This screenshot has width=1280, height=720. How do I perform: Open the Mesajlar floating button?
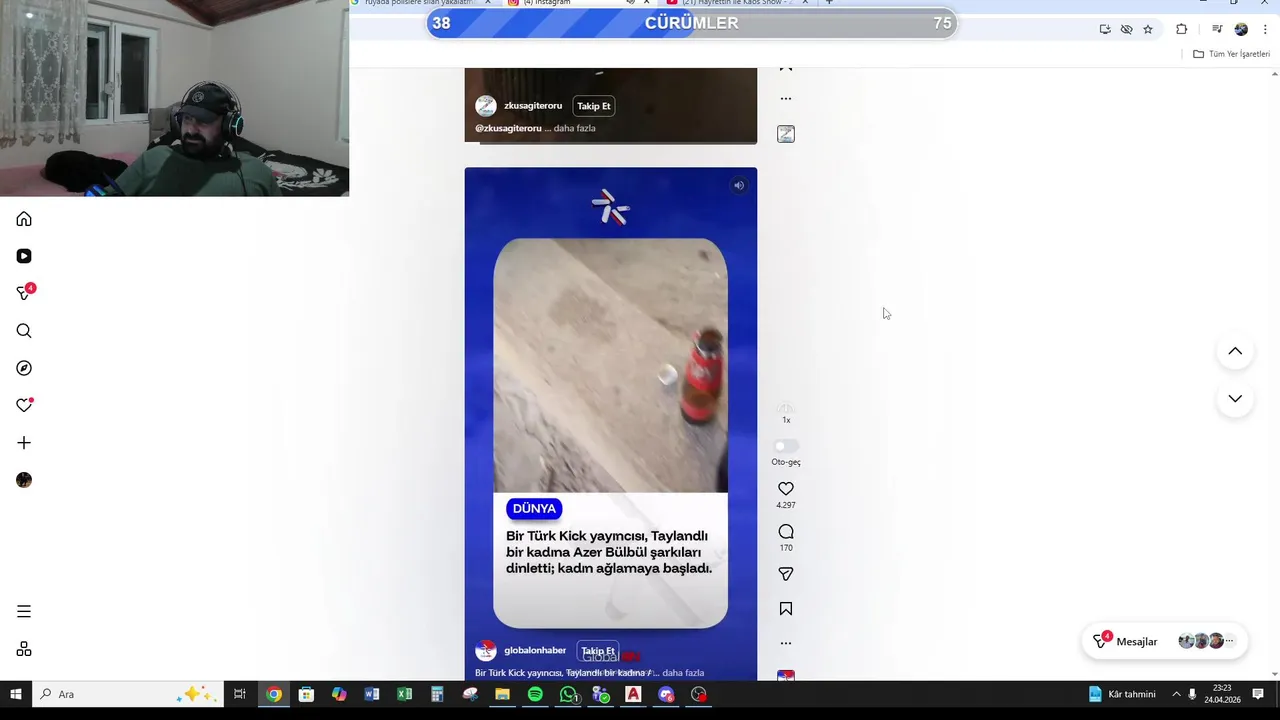pos(1165,641)
